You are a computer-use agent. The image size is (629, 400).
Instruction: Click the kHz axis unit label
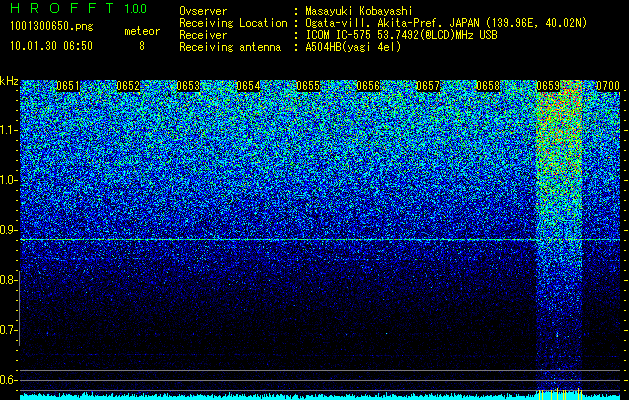[x=9, y=81]
